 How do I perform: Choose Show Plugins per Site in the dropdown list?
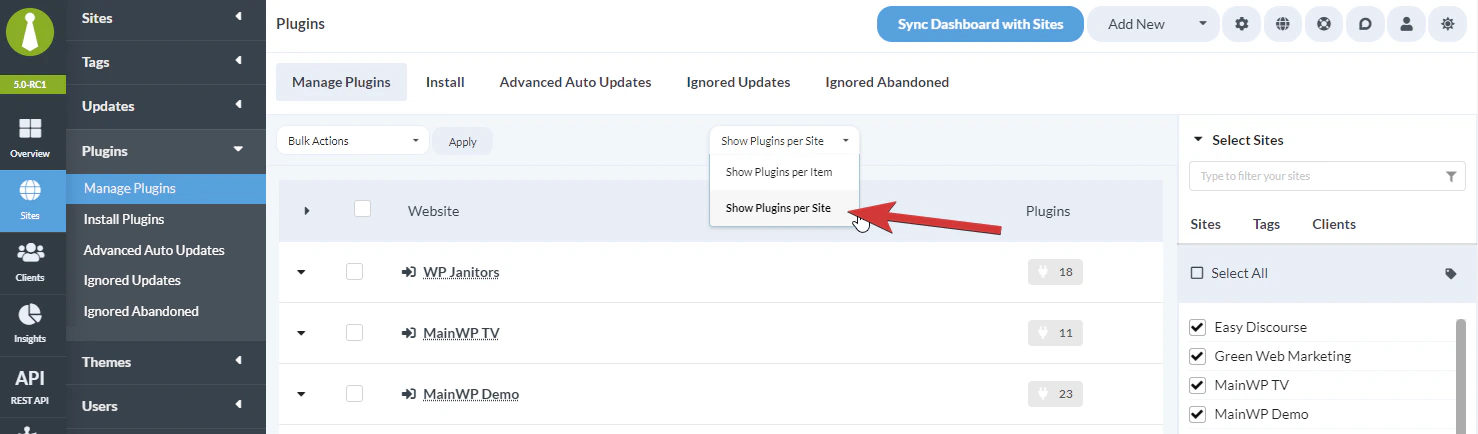(x=785, y=208)
